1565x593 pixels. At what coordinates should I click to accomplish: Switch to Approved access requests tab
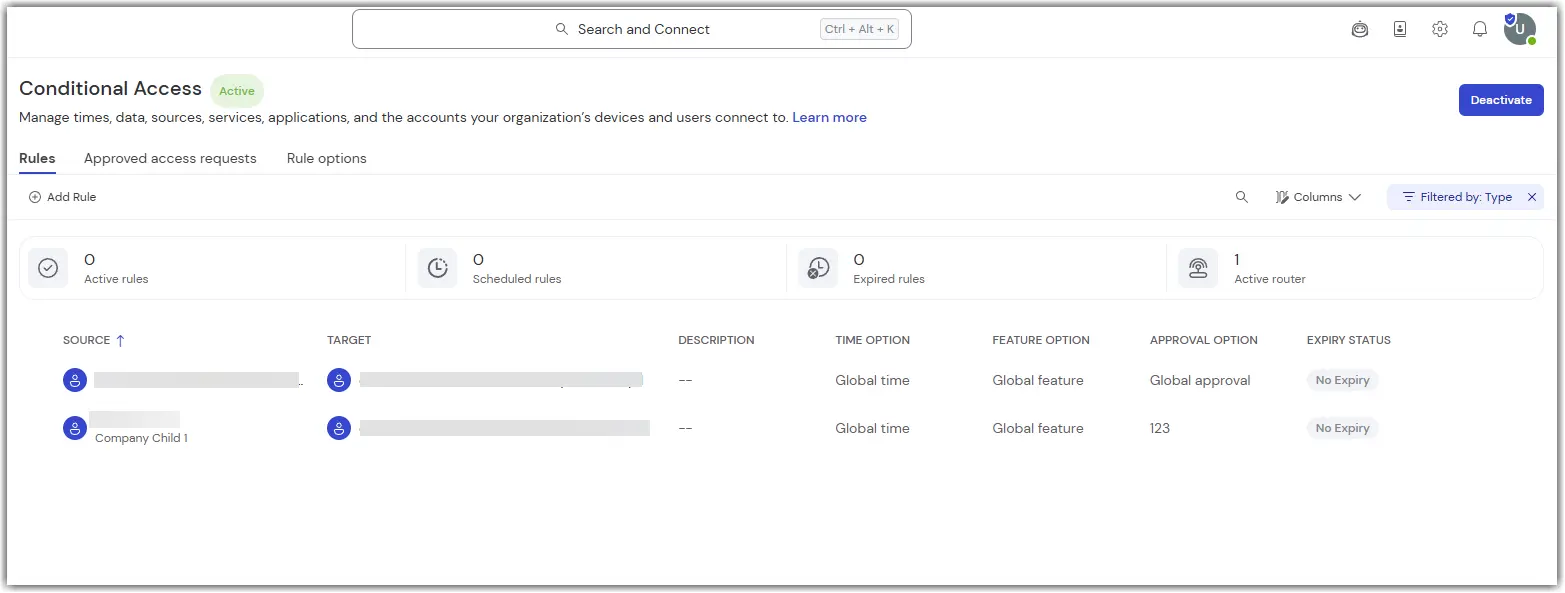coord(170,158)
